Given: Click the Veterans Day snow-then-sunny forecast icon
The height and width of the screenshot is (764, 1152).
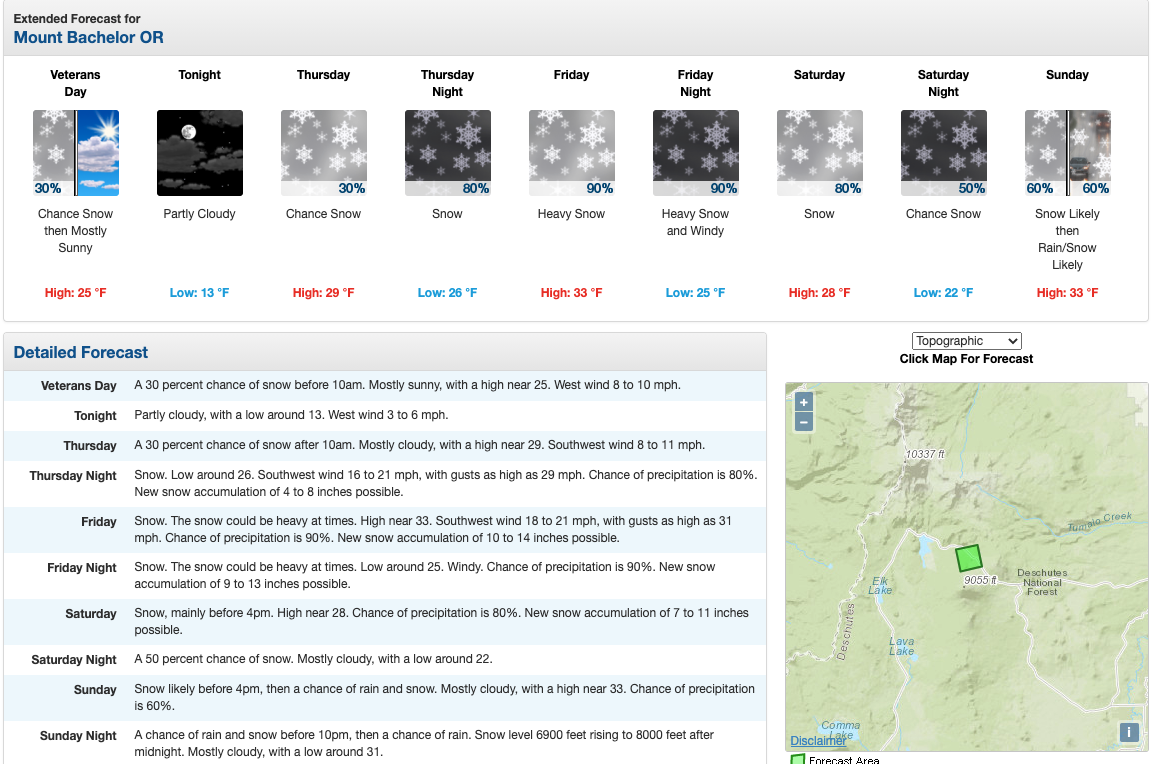Looking at the screenshot, I should point(76,153).
